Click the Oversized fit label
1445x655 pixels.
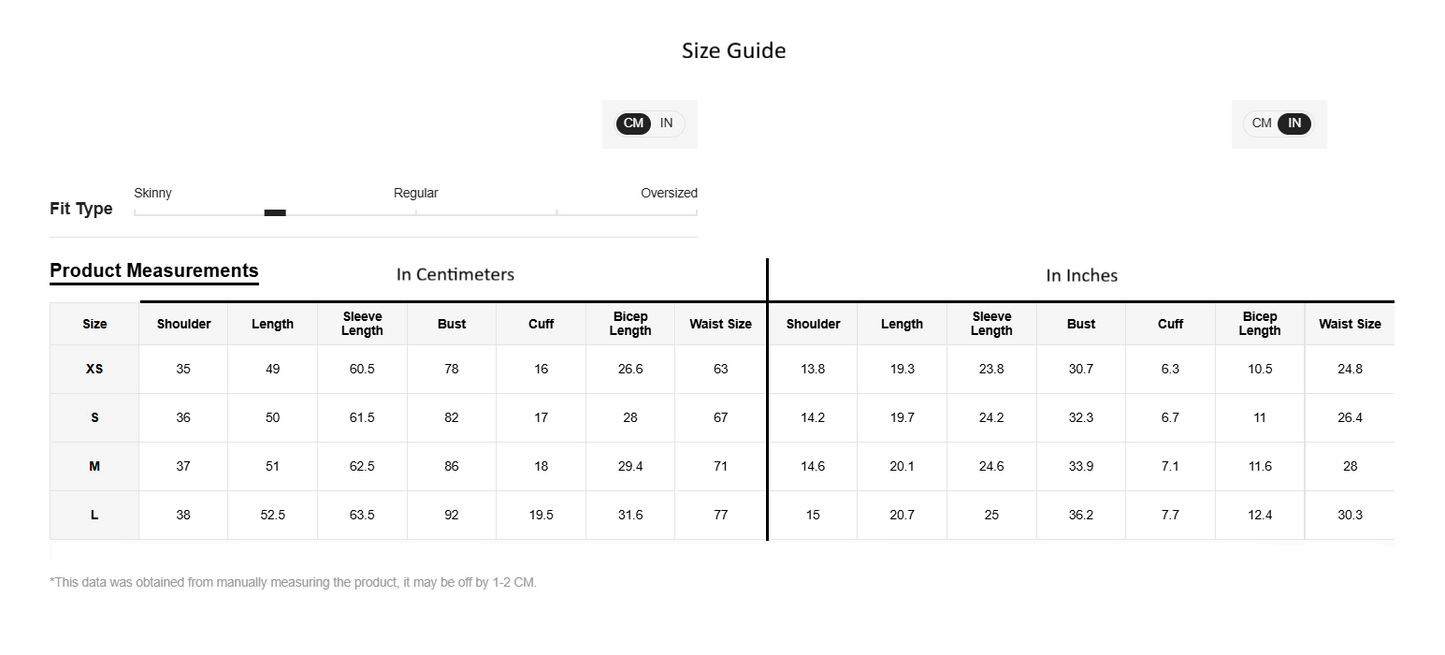(669, 193)
